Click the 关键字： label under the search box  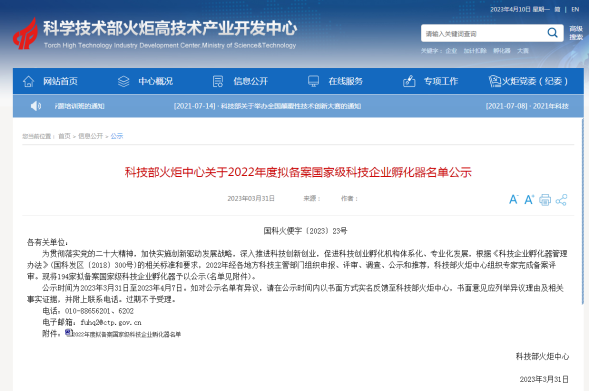coord(432,51)
